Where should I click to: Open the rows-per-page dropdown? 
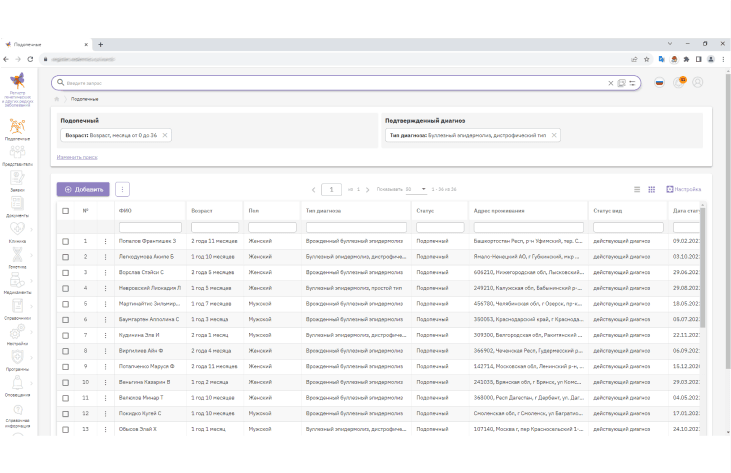click(x=416, y=189)
